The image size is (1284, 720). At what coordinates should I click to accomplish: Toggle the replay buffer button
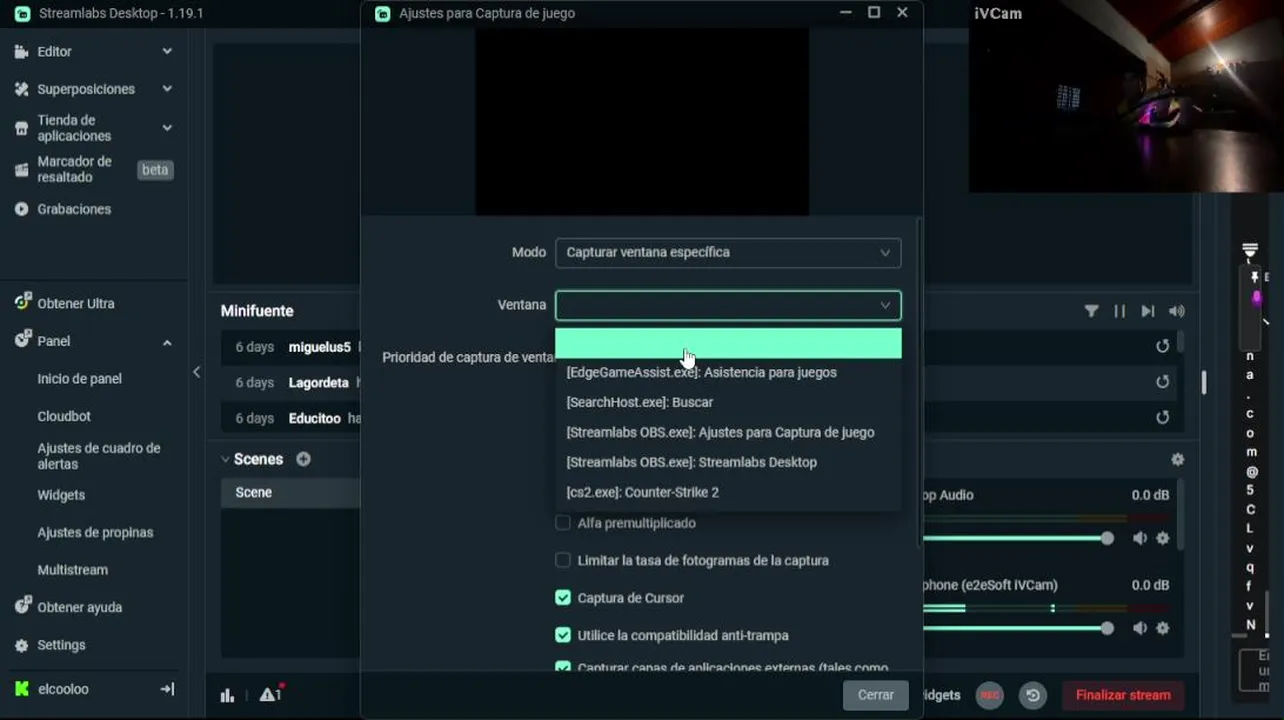pos(1033,695)
